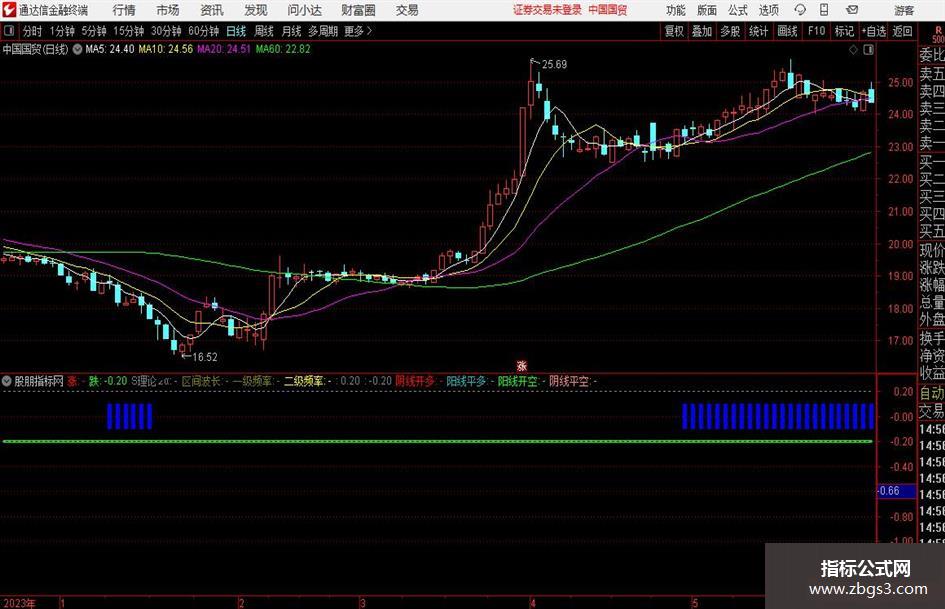This screenshot has width=945, height=609.
Task: Click the 画线 drawing tools button
Action: (787, 31)
